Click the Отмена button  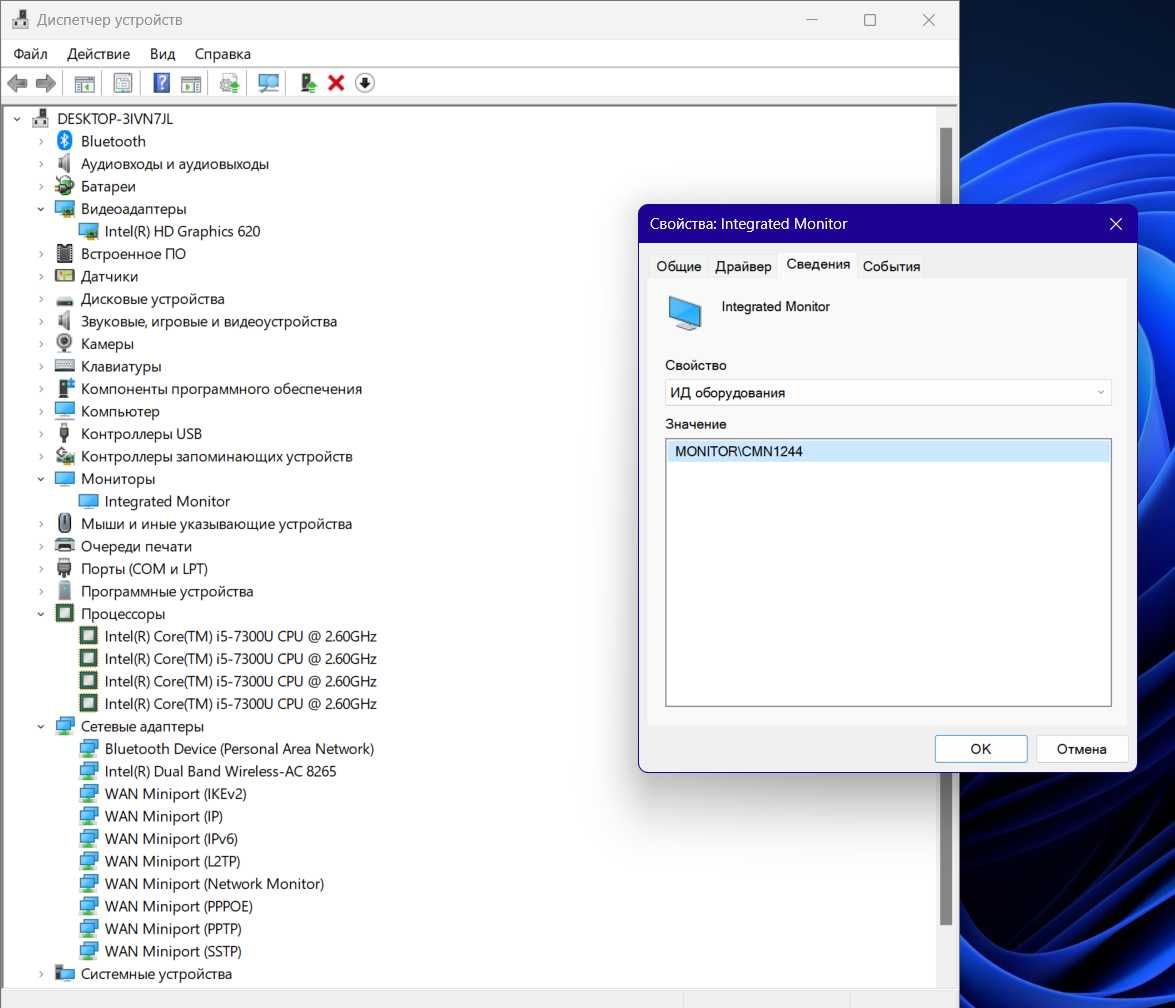click(1081, 749)
